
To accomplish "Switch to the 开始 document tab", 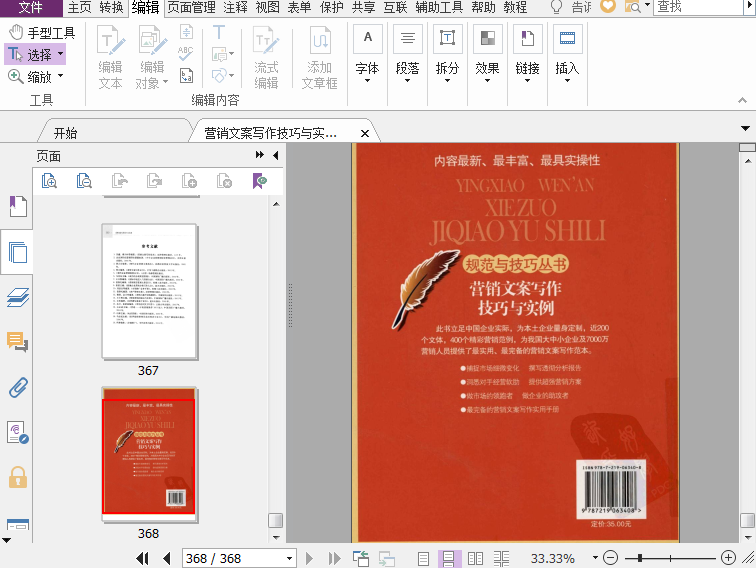I will (65, 133).
